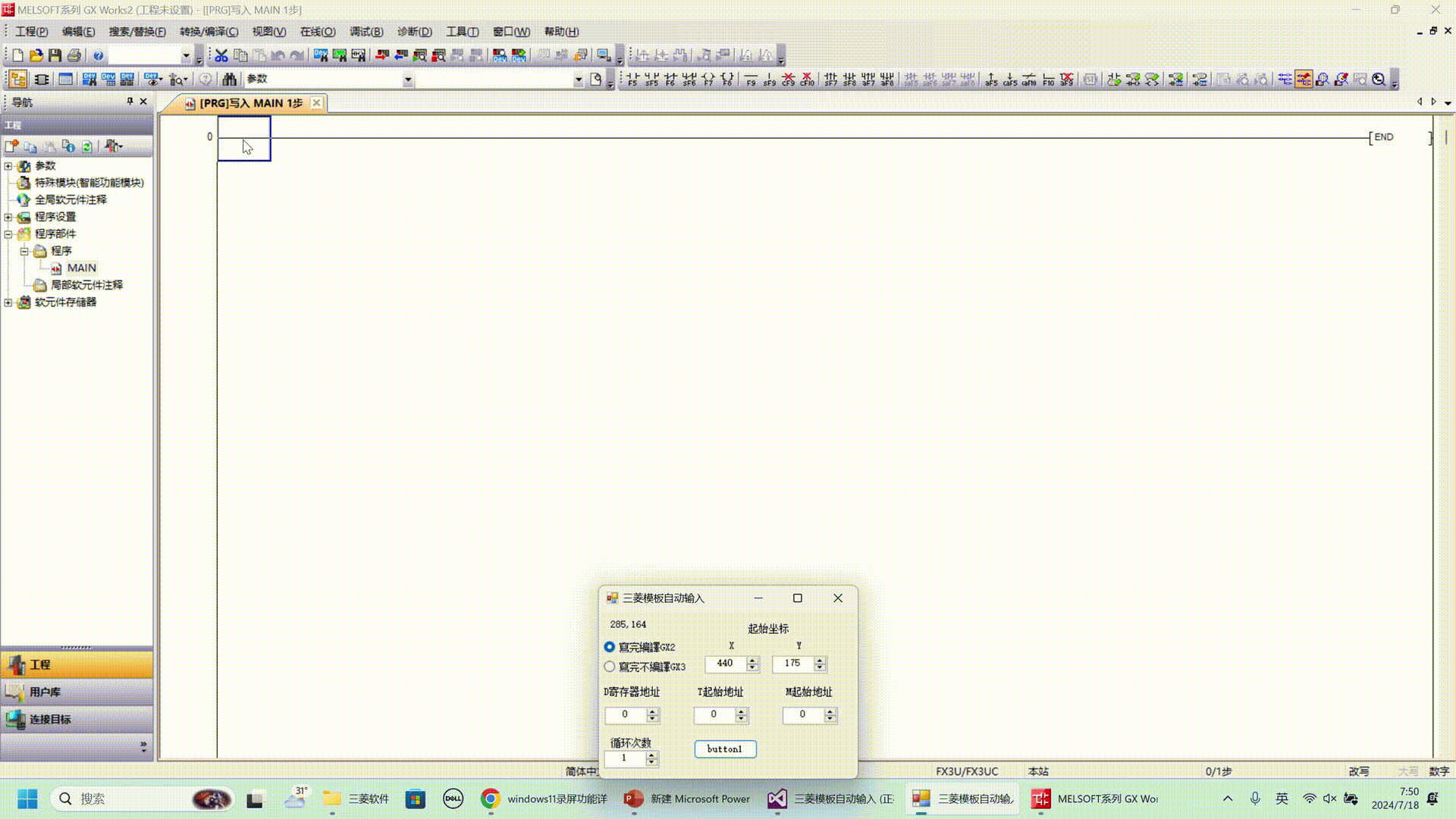The width and height of the screenshot is (1456, 819).
Task: Select the 寫完不編譯GX3 radio button
Action: [610, 667]
